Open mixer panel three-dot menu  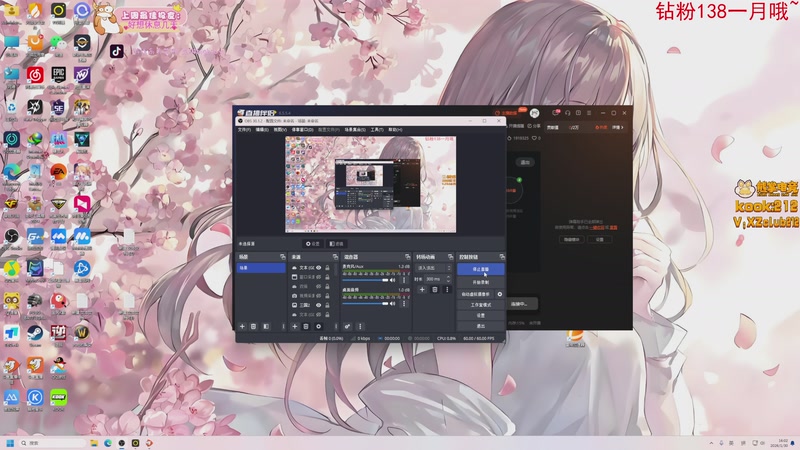(x=360, y=327)
